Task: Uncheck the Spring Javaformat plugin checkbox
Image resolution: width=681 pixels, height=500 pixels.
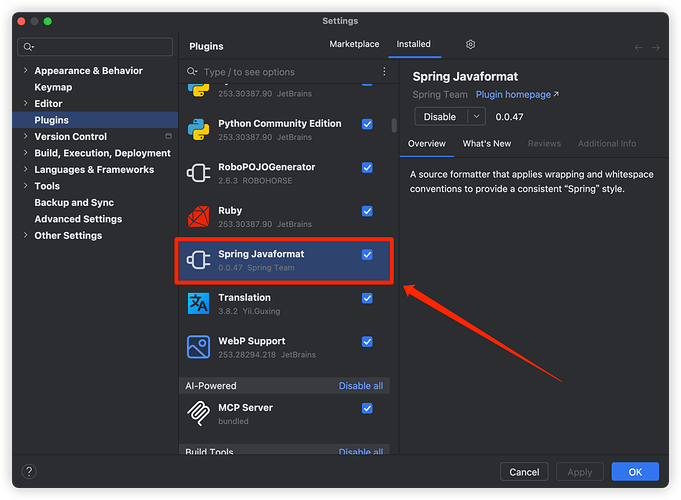Action: (x=367, y=255)
